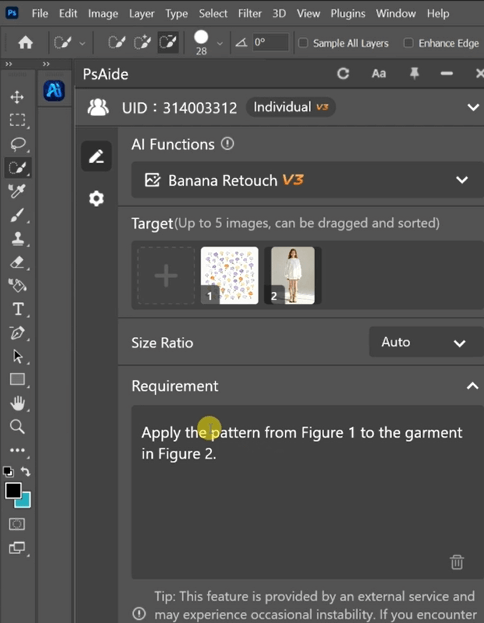The height and width of the screenshot is (623, 484).
Task: Expand the tools panel double arrows
Action: pyautogui.click(x=8, y=64)
